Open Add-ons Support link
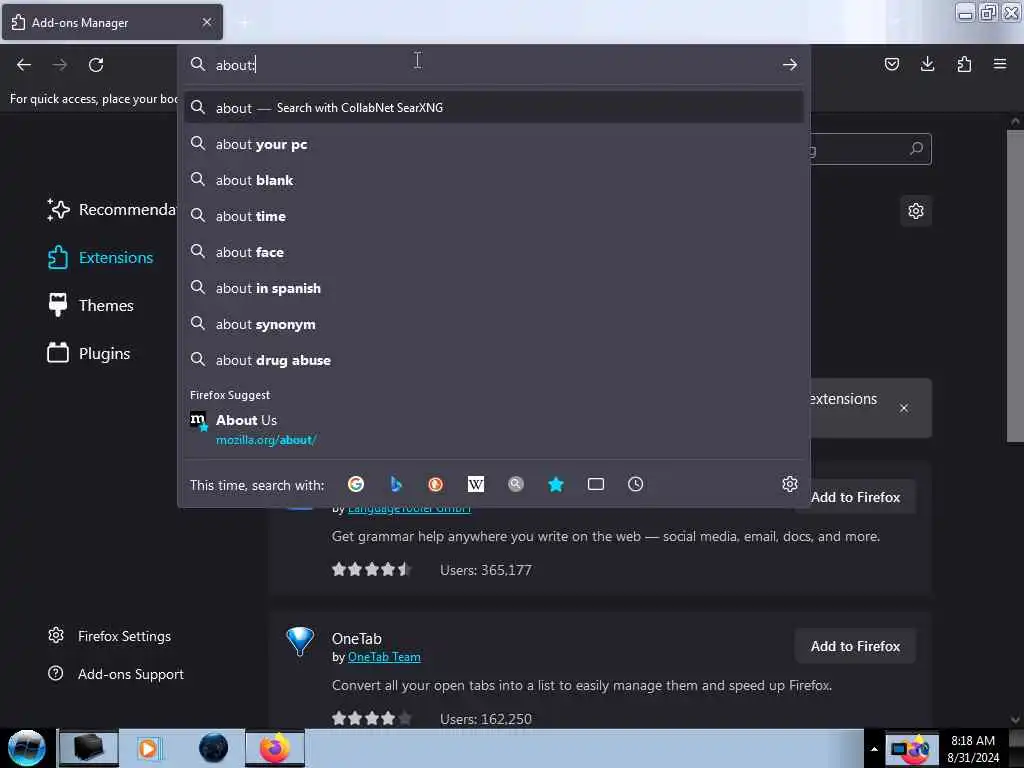This screenshot has width=1024, height=768. 116,674
